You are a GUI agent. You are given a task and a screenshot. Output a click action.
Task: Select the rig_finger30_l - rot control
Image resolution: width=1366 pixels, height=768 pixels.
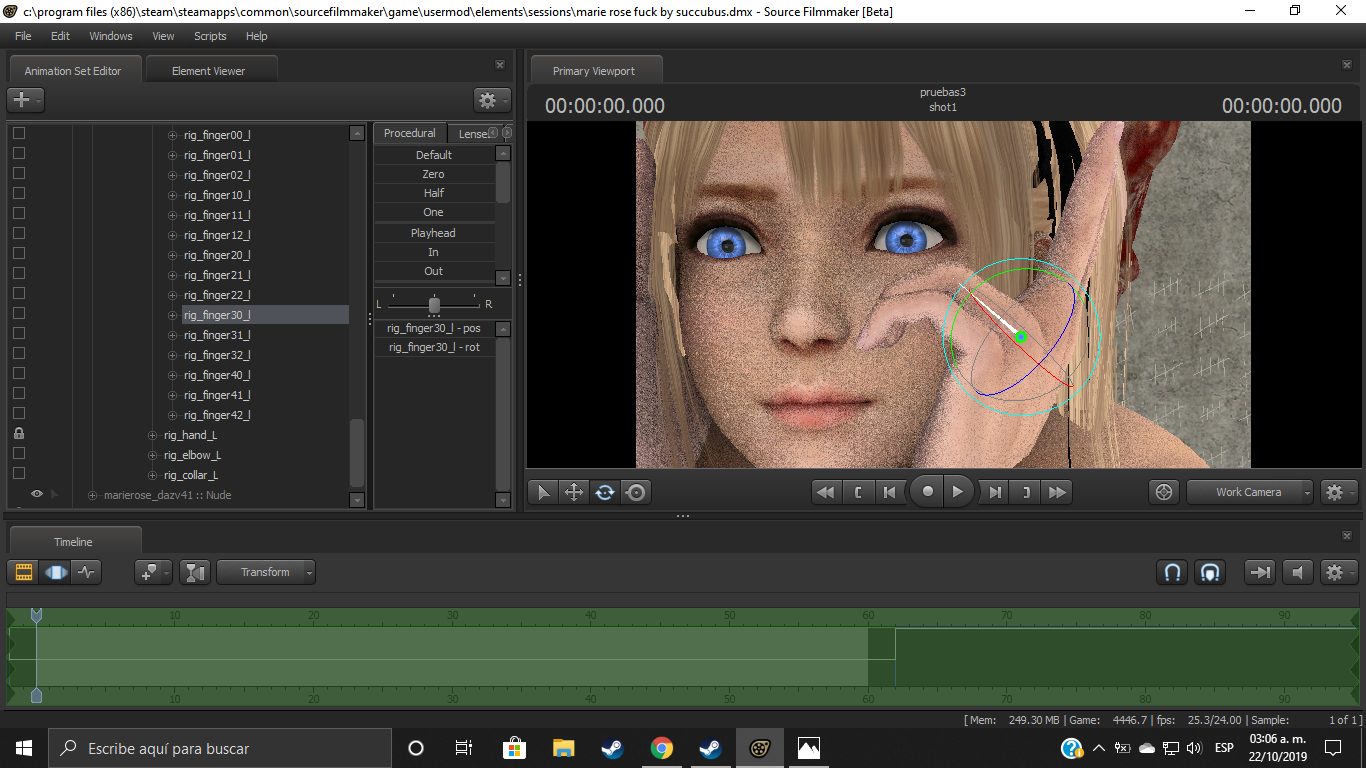pos(434,347)
